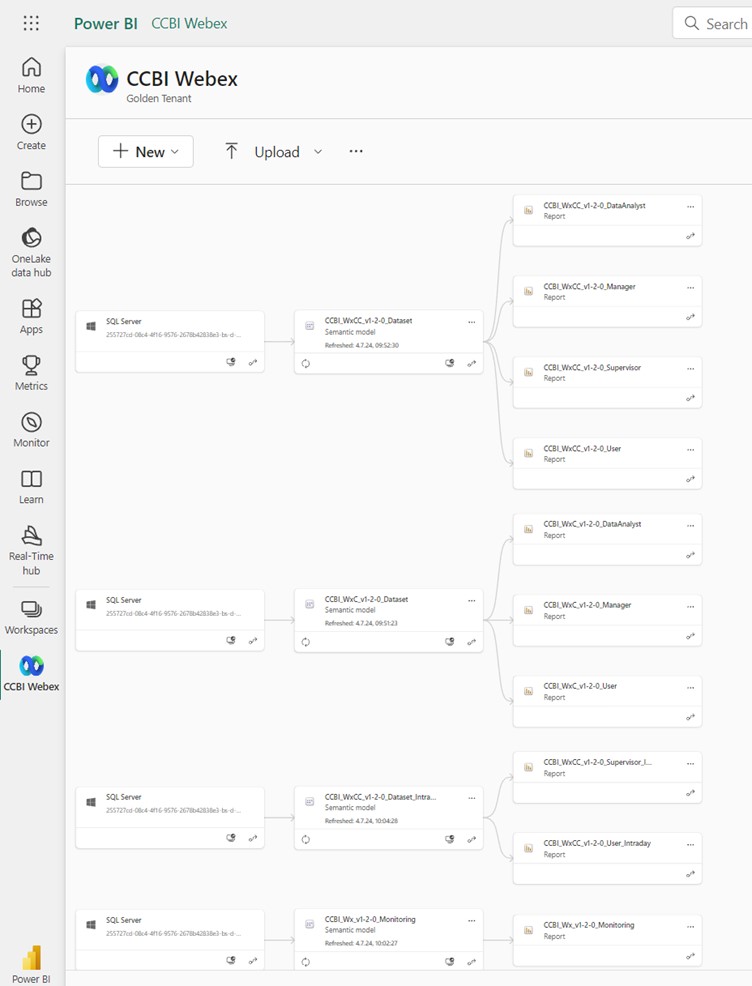Show lineage for CCBI_WxC_v1-2-0_DataAnalyst report
The image size is (752, 986).
tap(690, 555)
